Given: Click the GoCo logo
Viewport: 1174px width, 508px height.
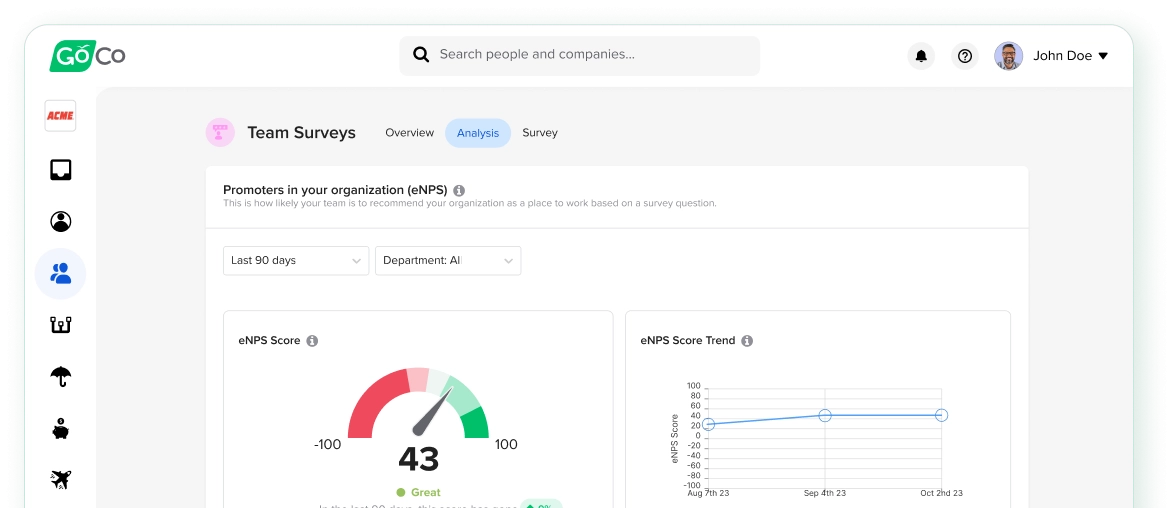Looking at the screenshot, I should (87, 55).
